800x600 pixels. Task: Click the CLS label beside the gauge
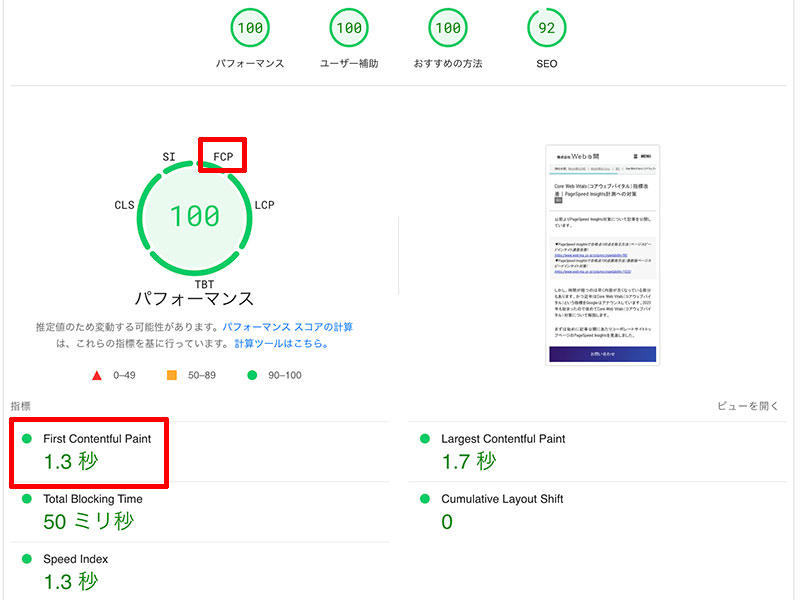click(x=124, y=205)
